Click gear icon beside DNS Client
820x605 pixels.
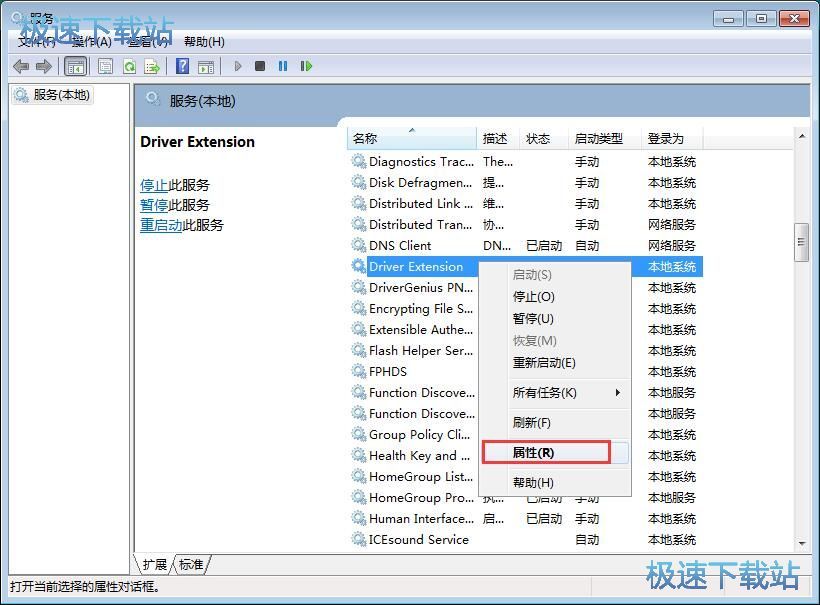coord(358,245)
